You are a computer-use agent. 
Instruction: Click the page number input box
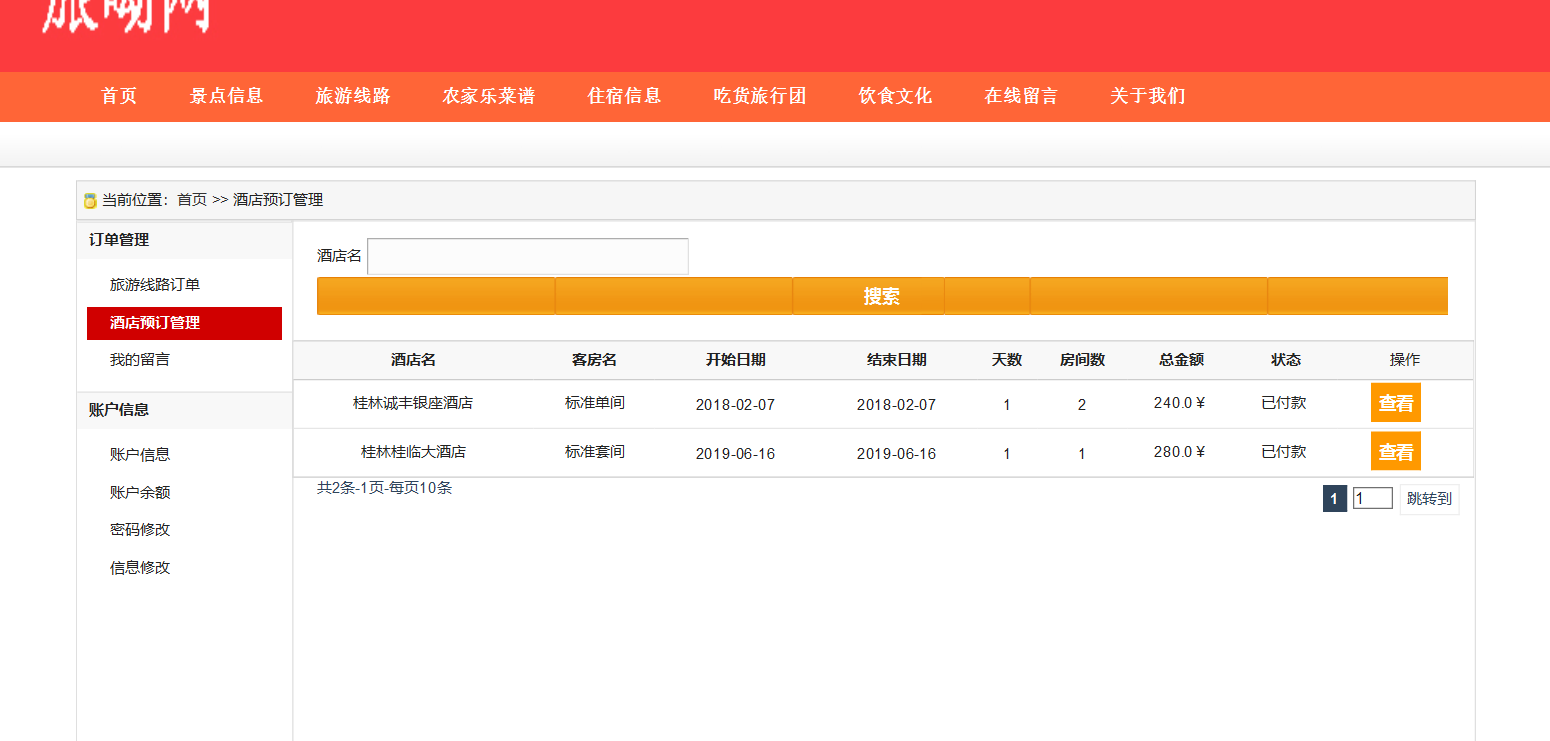[x=1372, y=498]
